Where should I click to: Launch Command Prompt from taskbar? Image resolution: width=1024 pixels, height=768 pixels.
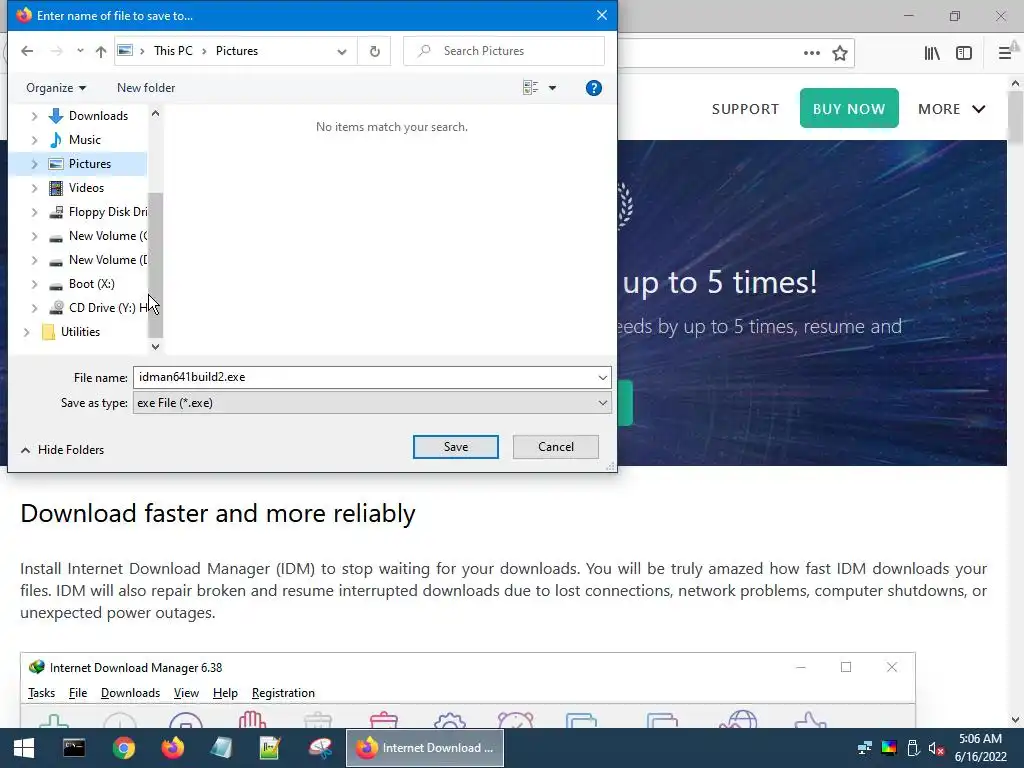(74, 748)
